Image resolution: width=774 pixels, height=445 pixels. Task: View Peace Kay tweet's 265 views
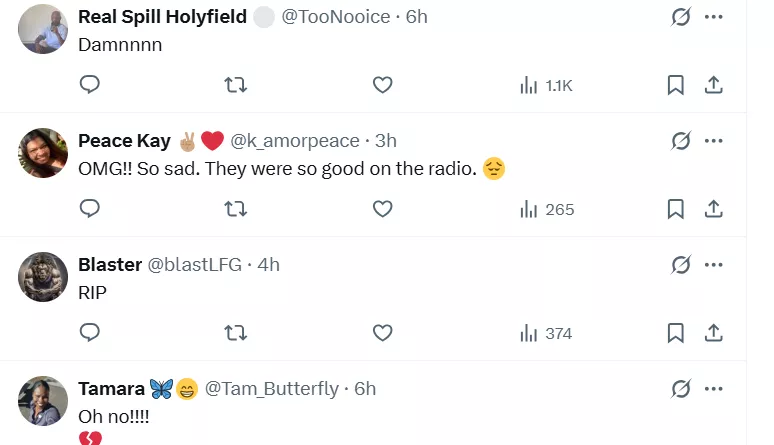click(x=547, y=209)
